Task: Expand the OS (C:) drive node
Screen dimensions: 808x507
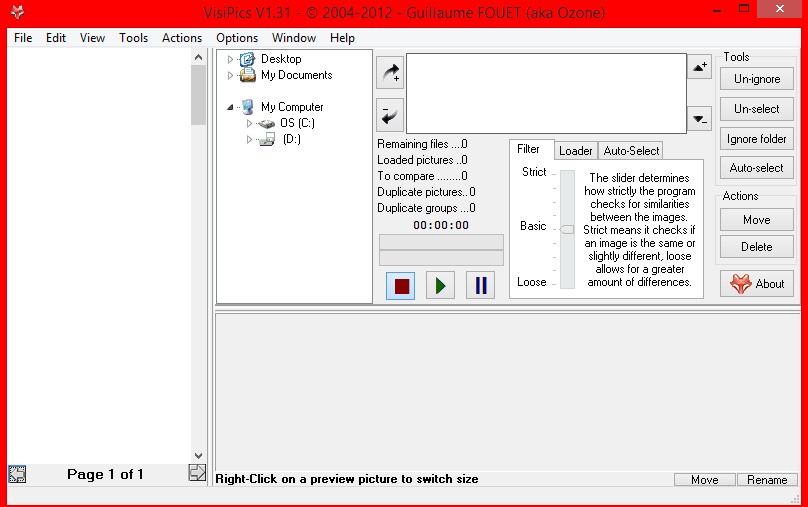Action: click(249, 123)
